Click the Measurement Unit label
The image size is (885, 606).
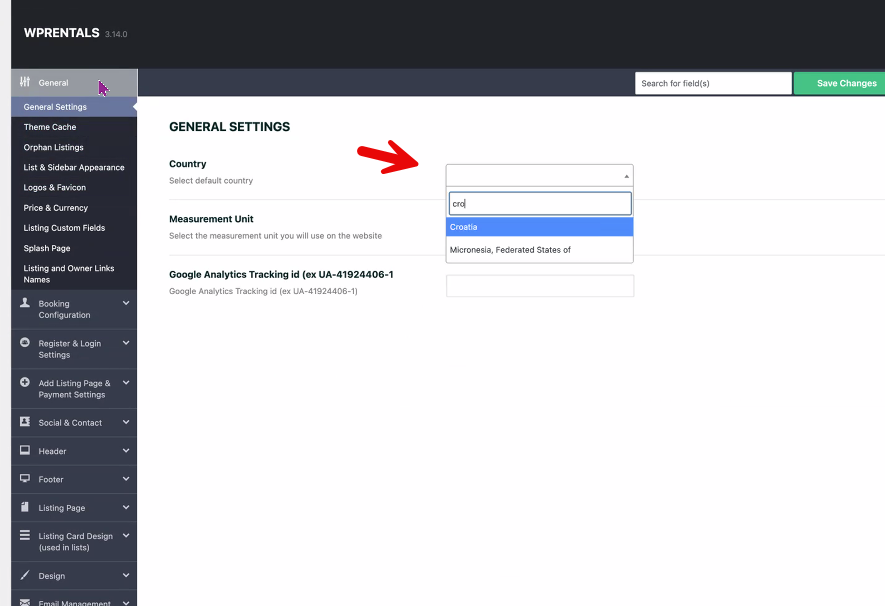pos(211,219)
